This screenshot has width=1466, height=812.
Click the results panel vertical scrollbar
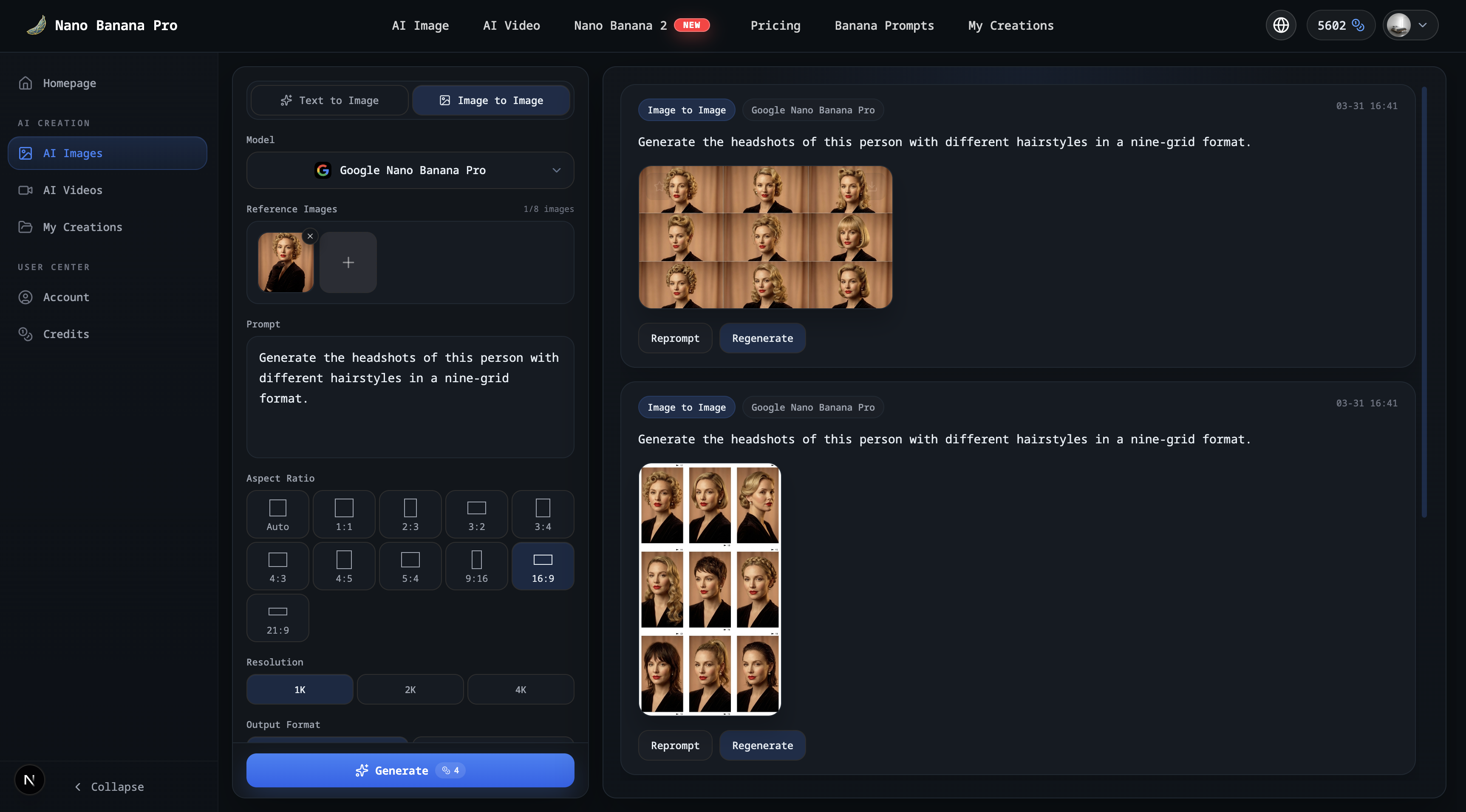pyautogui.click(x=1424, y=302)
